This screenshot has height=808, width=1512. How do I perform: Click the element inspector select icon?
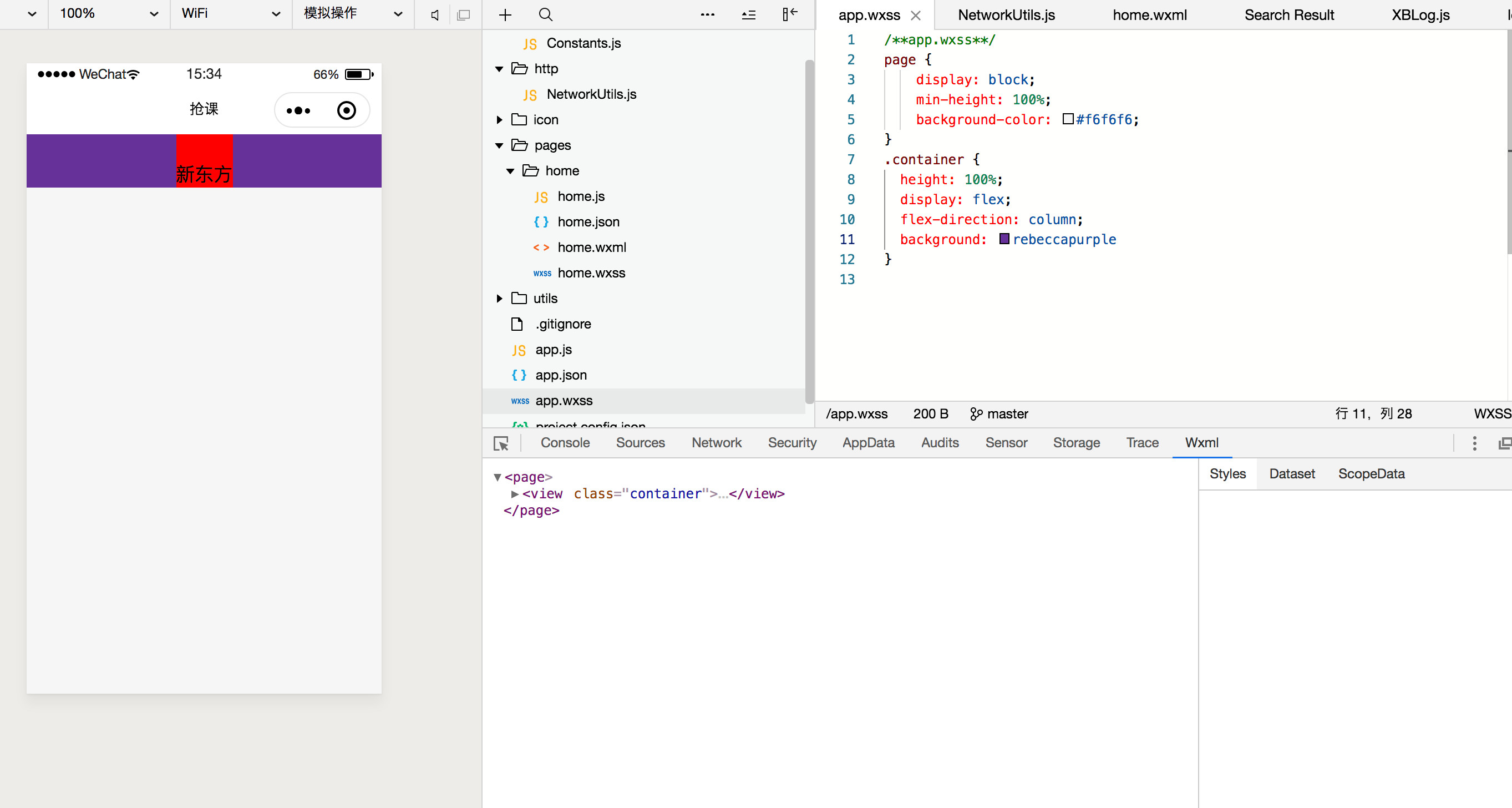tap(501, 443)
